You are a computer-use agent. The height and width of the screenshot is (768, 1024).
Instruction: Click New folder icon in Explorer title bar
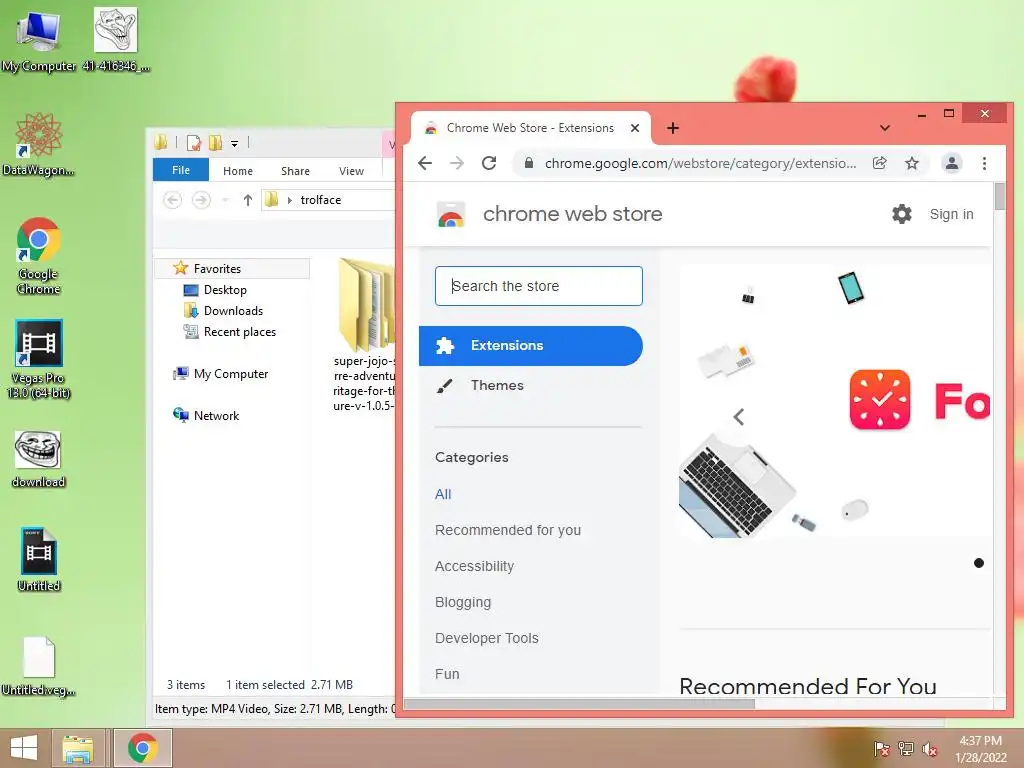point(215,143)
